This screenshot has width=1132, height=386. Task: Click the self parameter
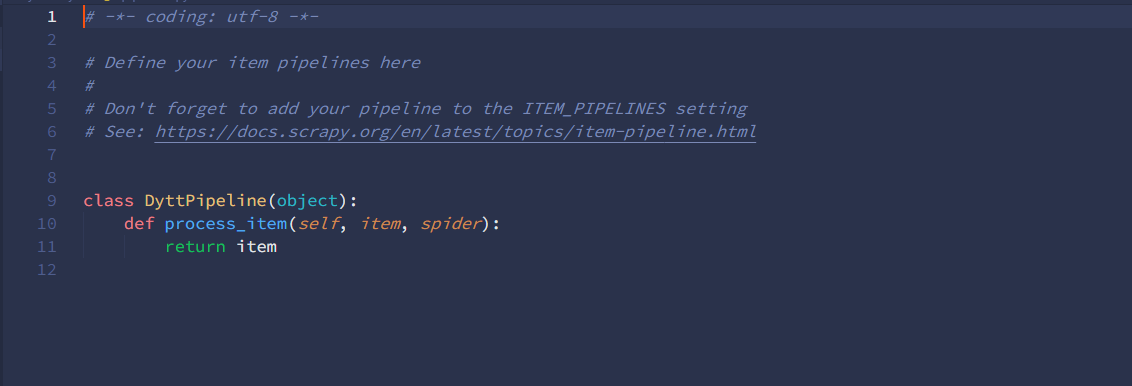coord(318,224)
